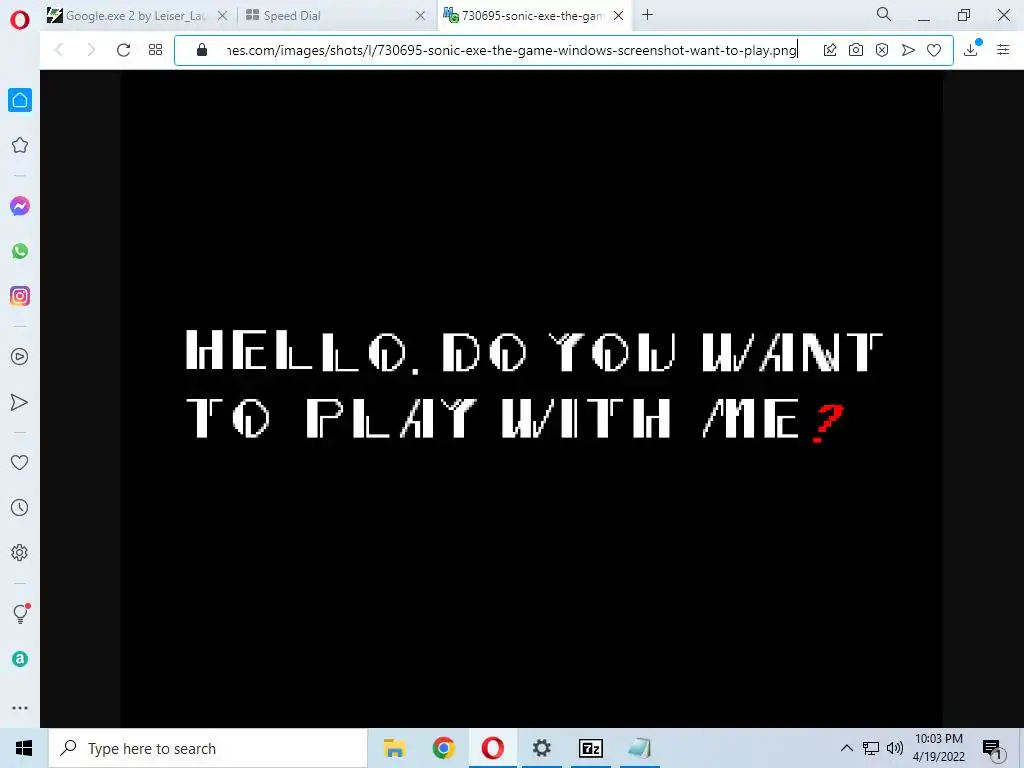This screenshot has width=1024, height=768.
Task: Open sidebar Bookmarks star icon
Action: coord(20,145)
